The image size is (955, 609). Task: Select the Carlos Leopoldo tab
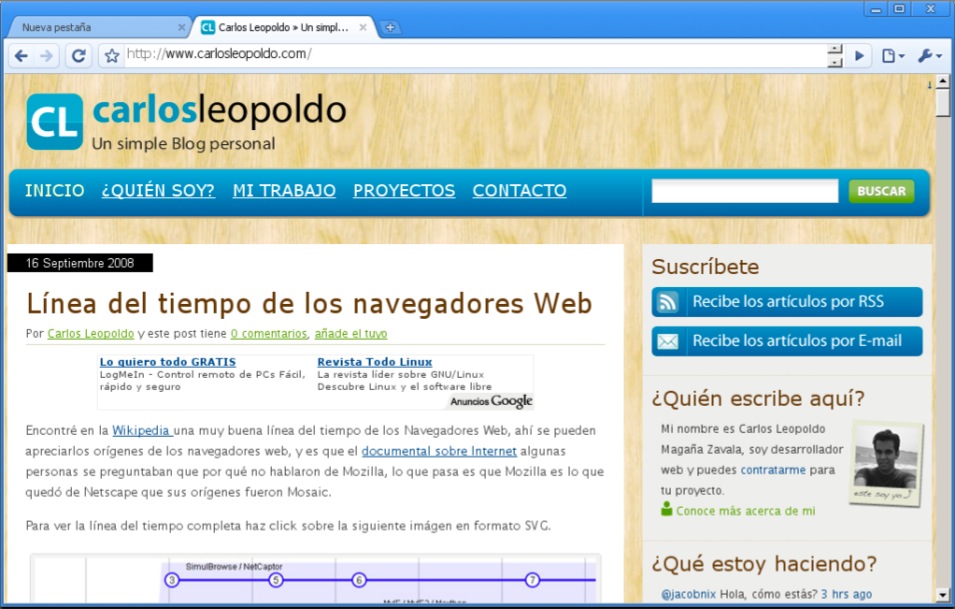click(283, 27)
